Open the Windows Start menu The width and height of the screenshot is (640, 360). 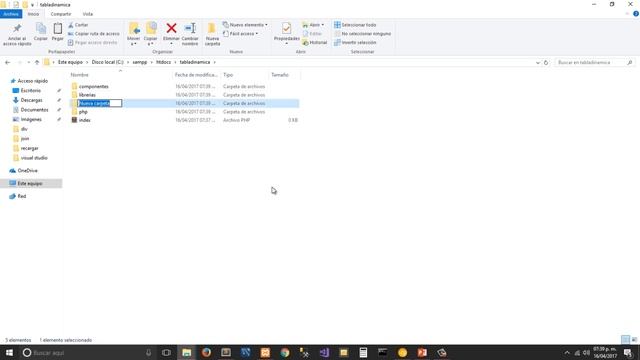pyautogui.click(x=9, y=353)
